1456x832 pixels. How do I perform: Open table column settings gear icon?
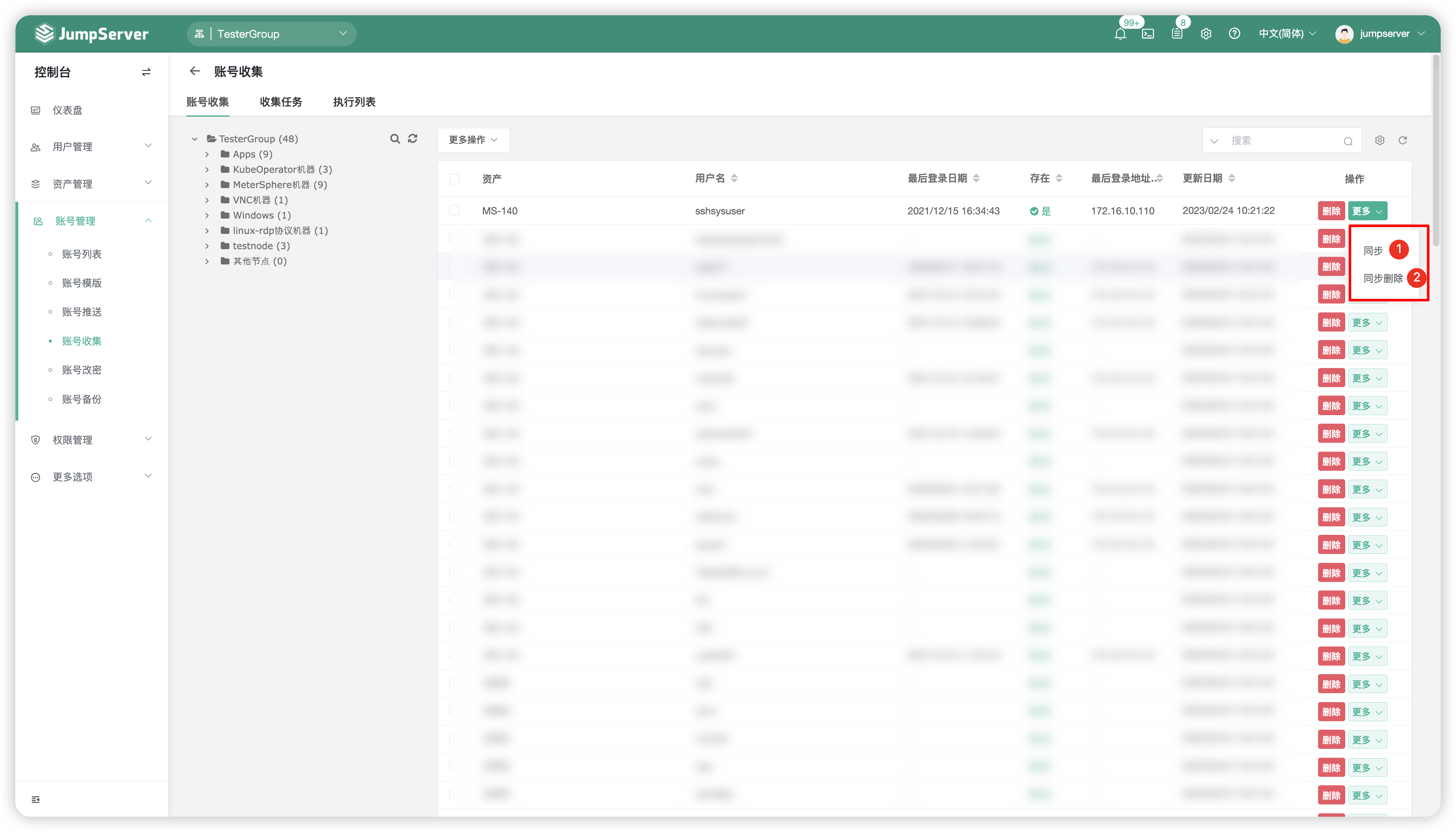[1380, 141]
